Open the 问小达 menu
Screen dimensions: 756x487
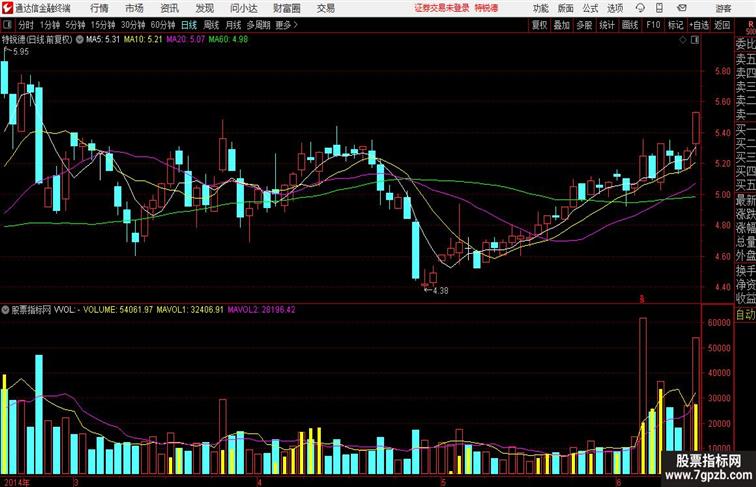pyautogui.click(x=243, y=8)
